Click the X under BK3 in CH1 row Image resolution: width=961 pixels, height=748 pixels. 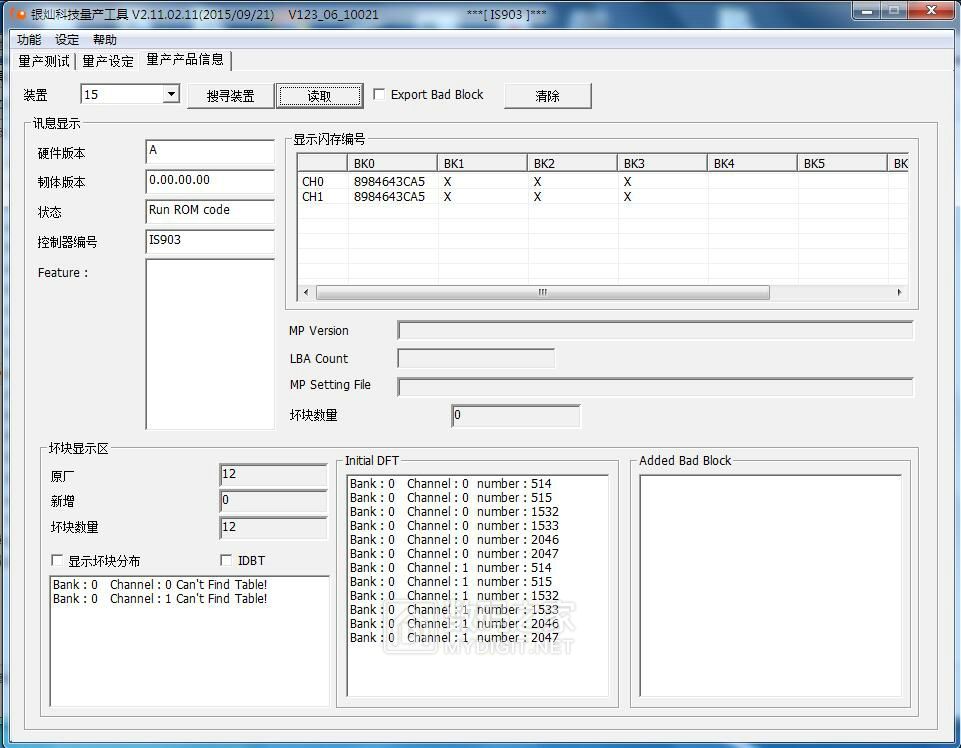point(628,197)
